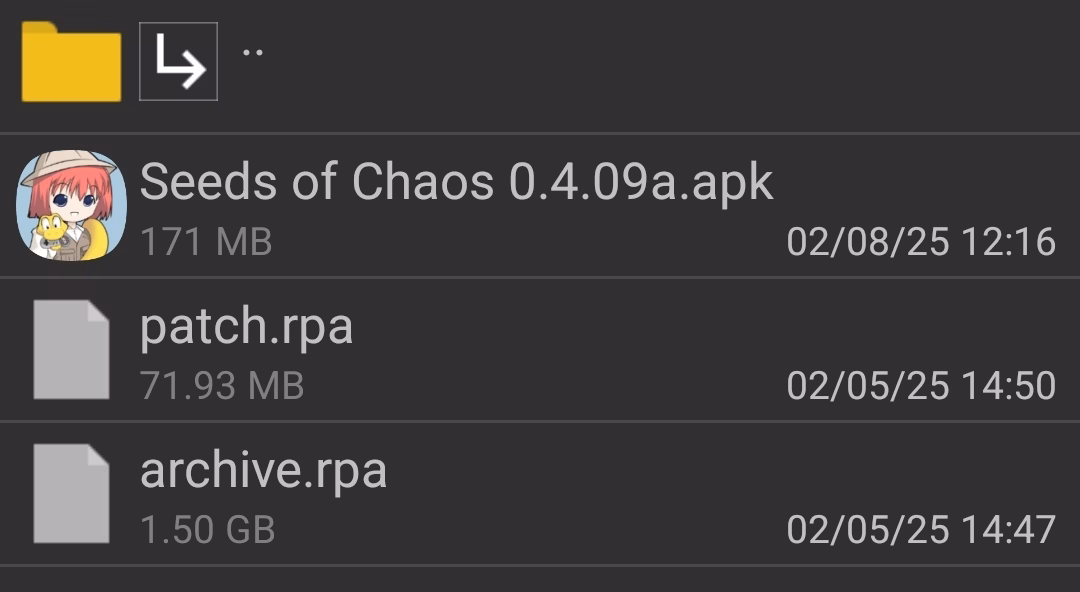Click the 171 MB size label
The image size is (1080, 592).
point(206,242)
